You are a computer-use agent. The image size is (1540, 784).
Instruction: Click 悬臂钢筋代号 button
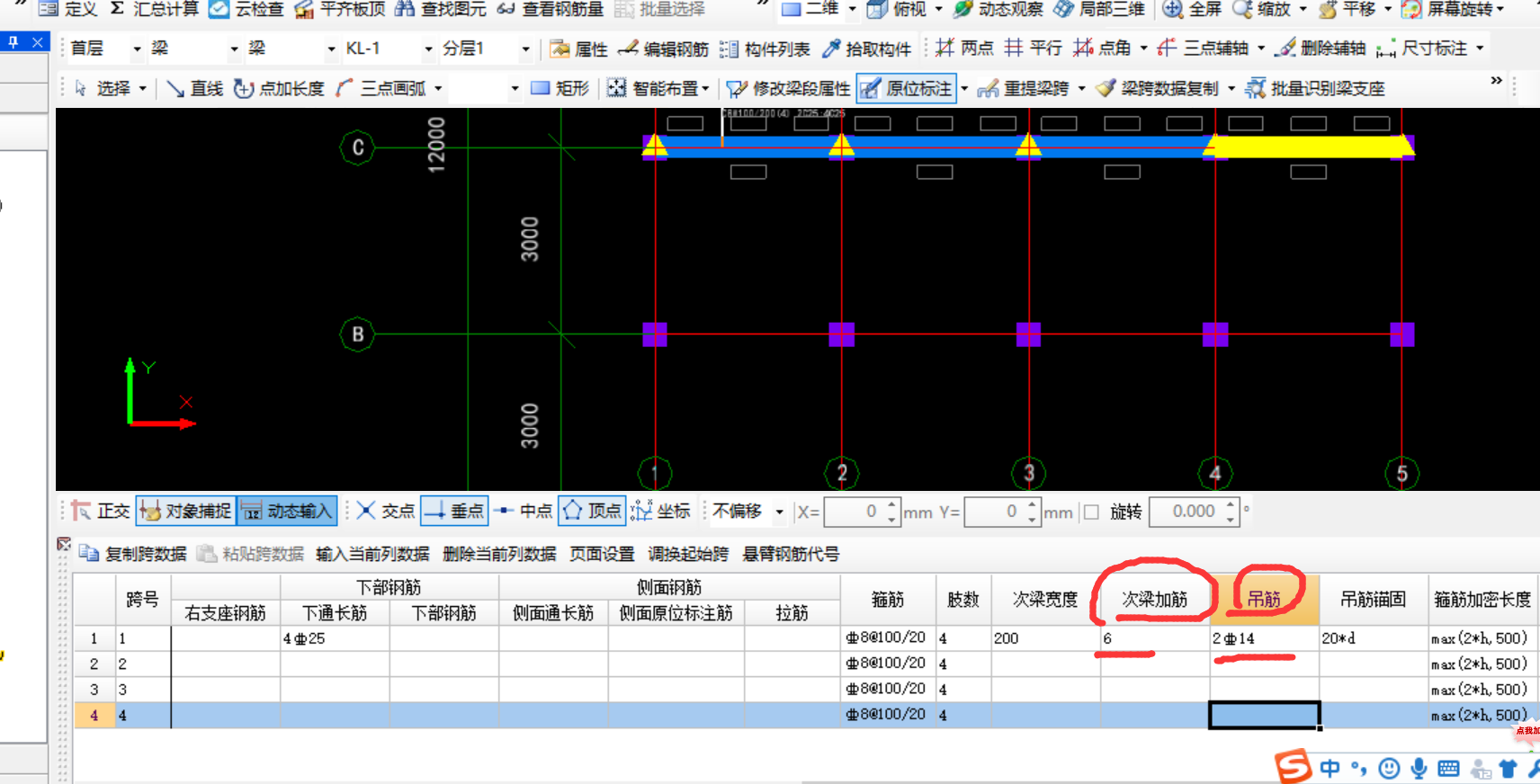[x=791, y=554]
